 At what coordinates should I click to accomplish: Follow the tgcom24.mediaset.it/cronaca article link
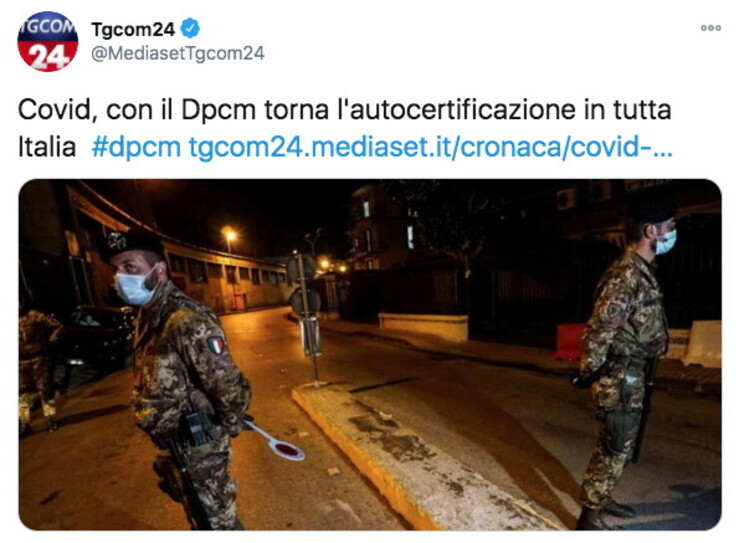coord(430,147)
